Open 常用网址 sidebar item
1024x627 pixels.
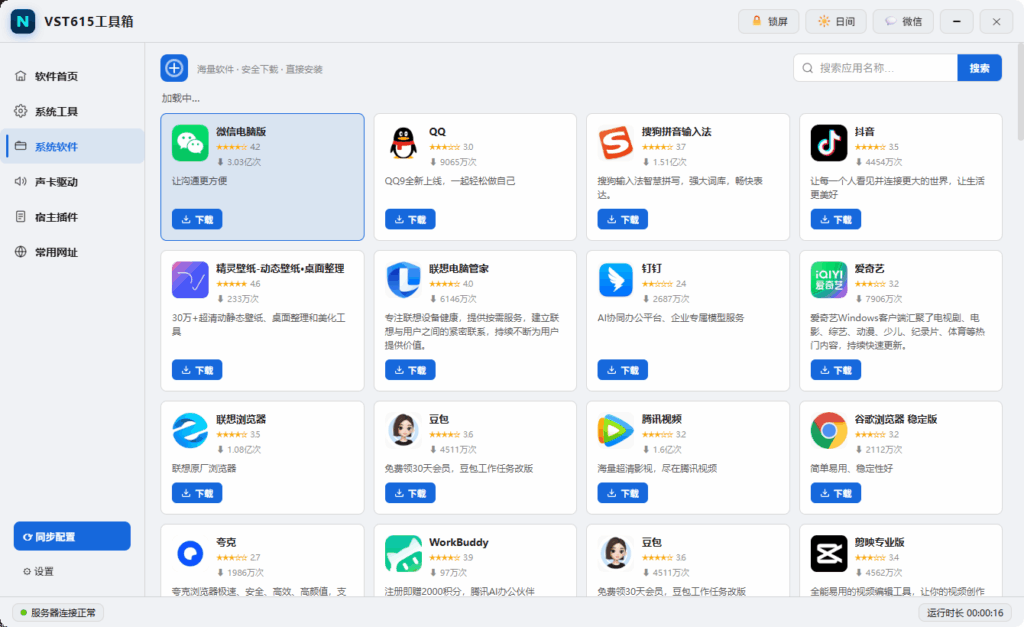72,252
